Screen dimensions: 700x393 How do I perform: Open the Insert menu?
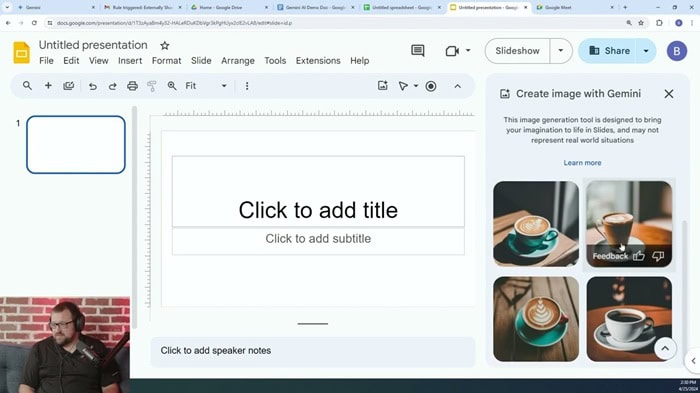(x=130, y=61)
